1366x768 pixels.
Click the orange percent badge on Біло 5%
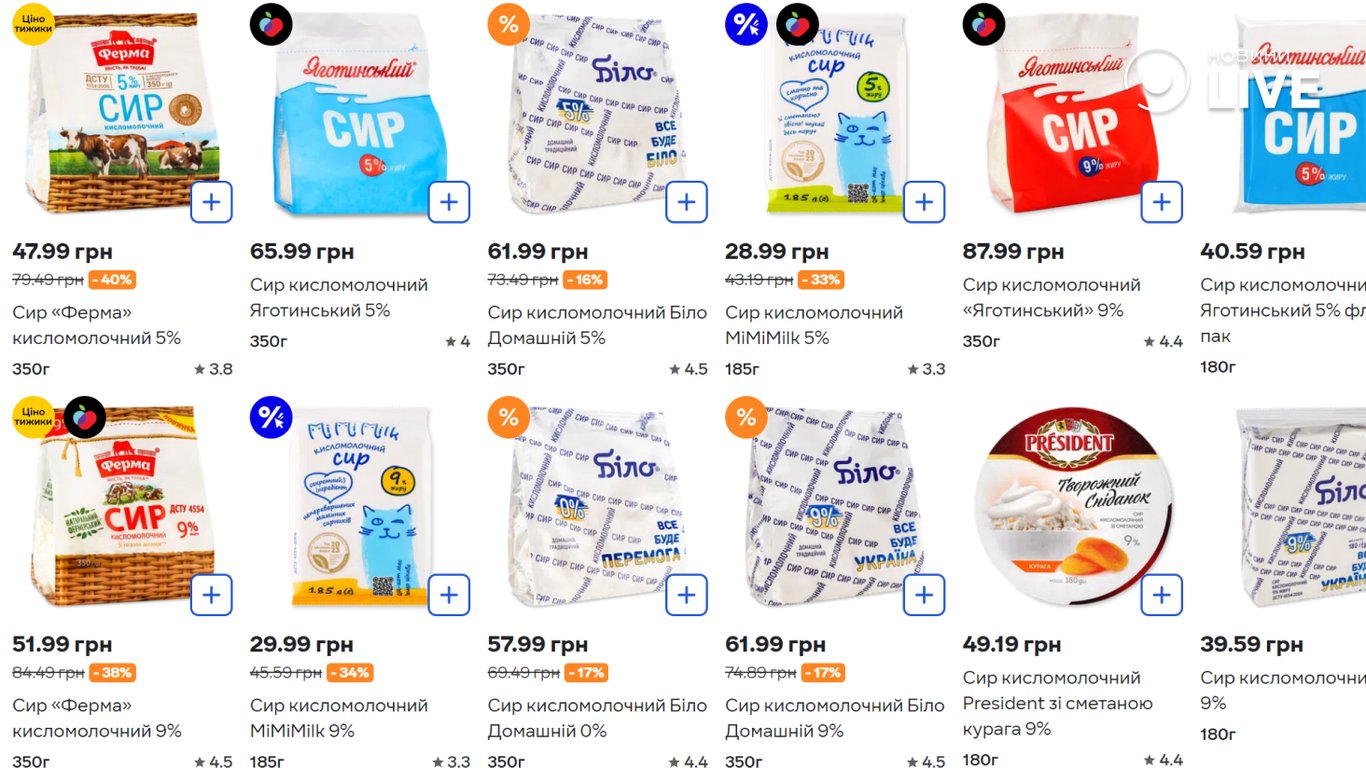[x=508, y=24]
